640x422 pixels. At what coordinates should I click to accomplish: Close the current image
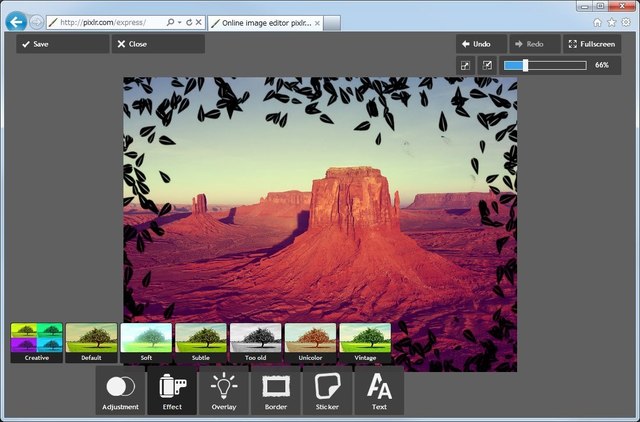(158, 44)
